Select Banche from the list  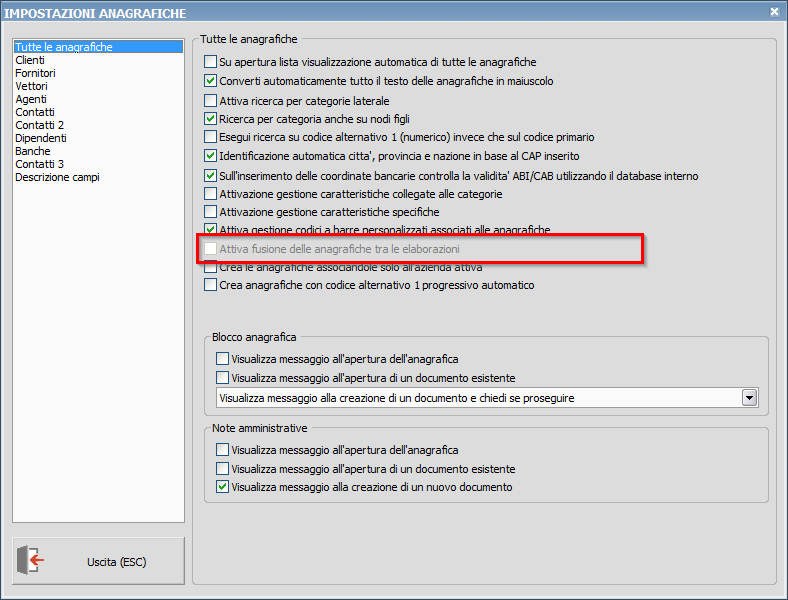pos(33,151)
